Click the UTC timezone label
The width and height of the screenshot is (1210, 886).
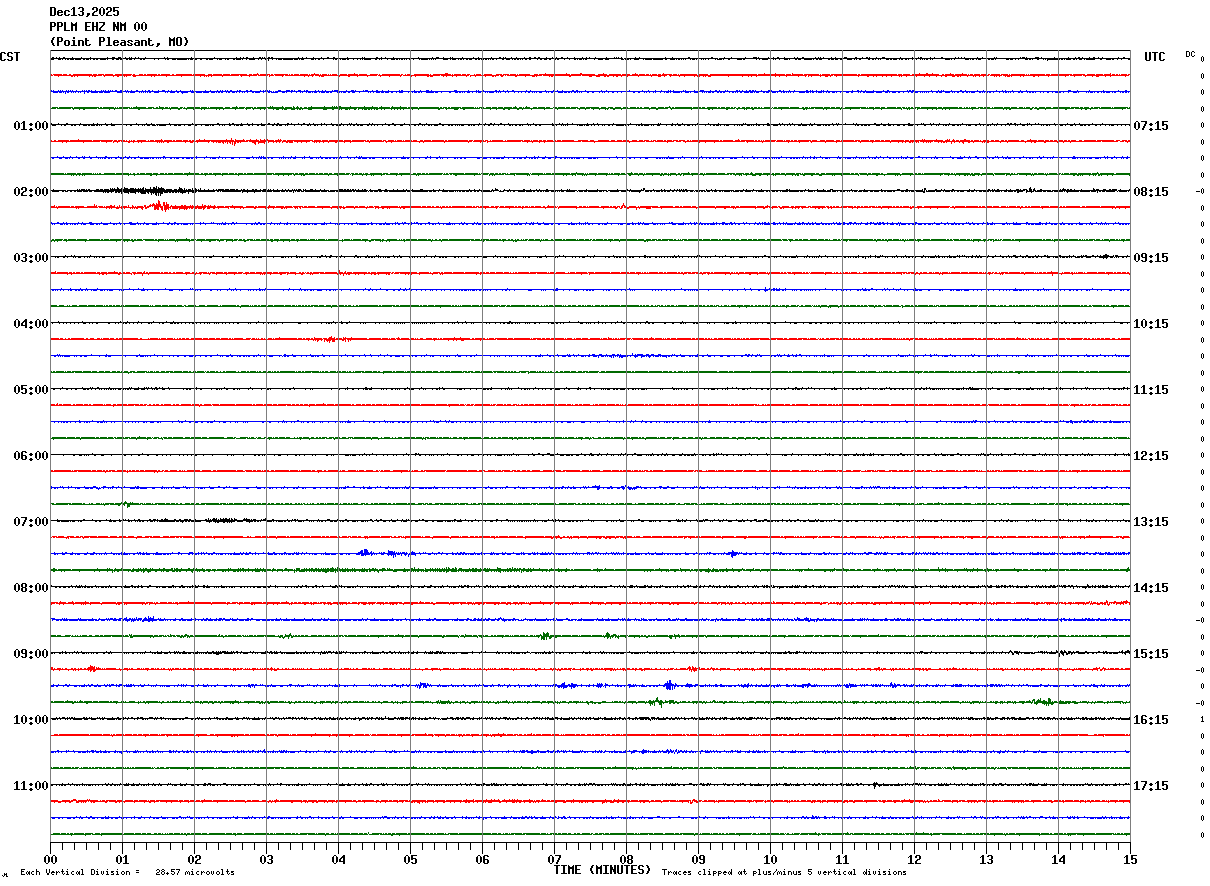point(1155,57)
